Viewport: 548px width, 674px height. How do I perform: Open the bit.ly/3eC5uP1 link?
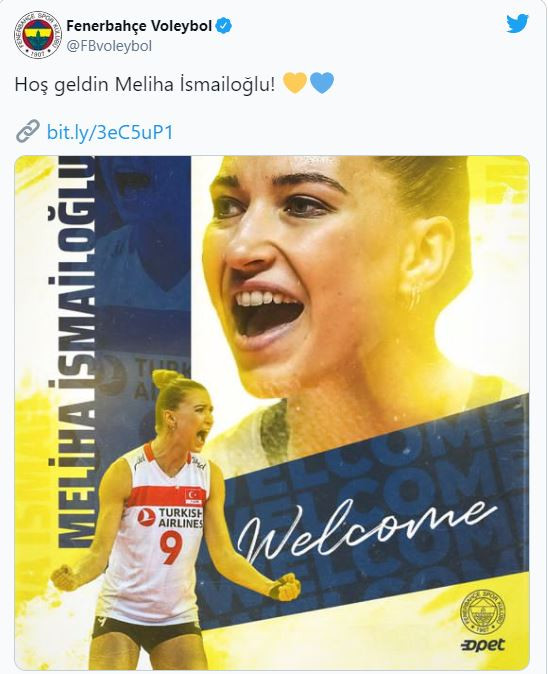coord(110,132)
